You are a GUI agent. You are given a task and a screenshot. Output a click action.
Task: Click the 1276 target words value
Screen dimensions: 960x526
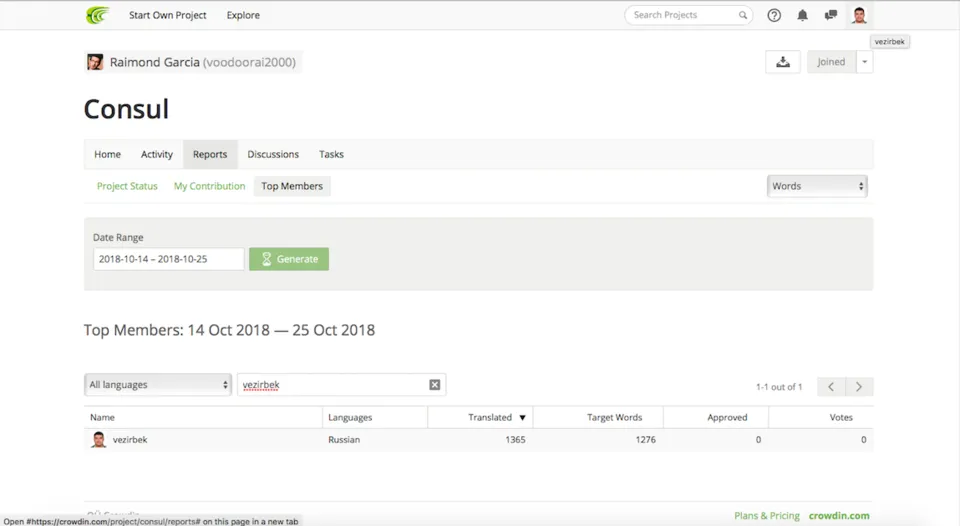click(645, 440)
